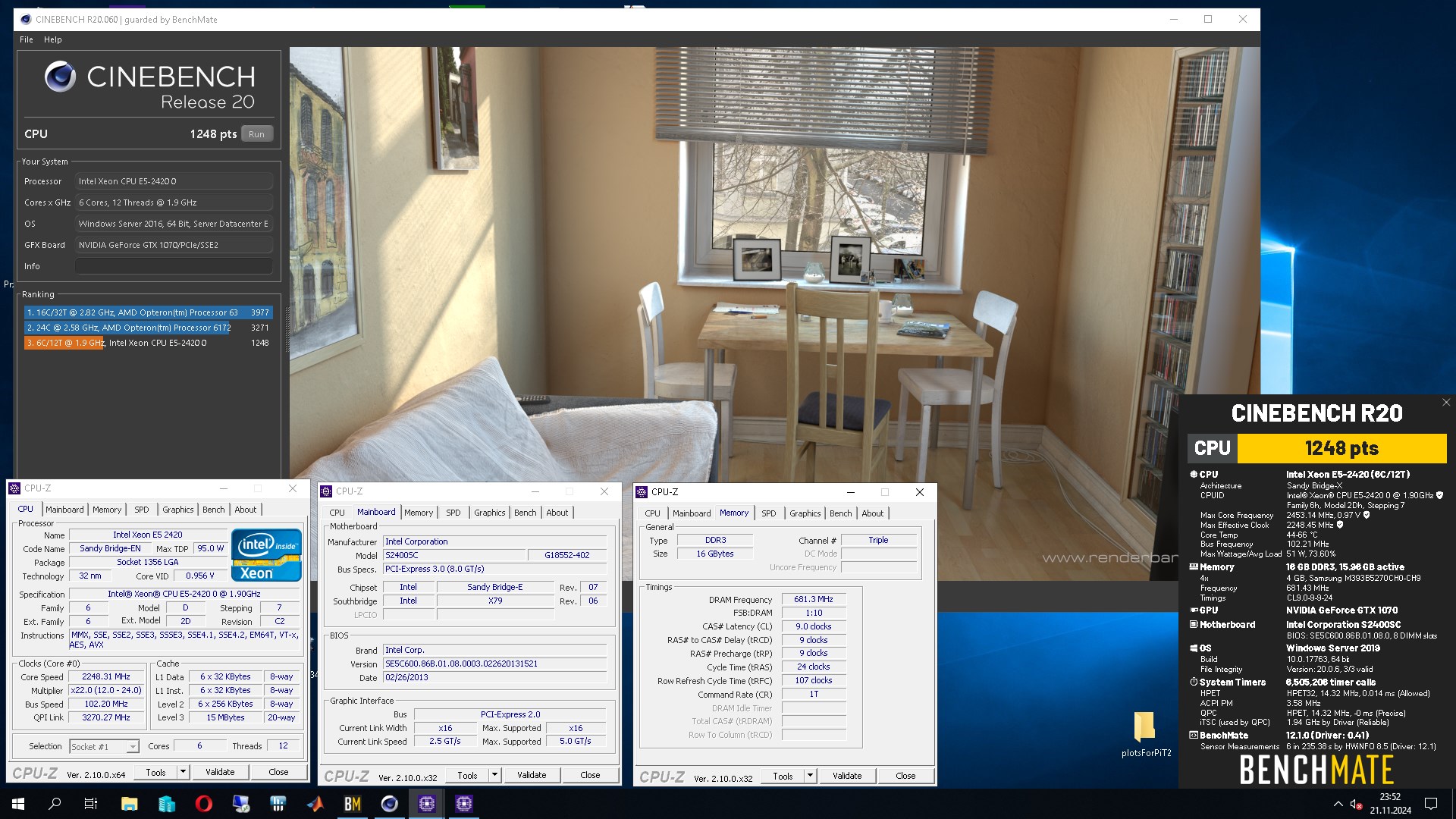Image resolution: width=1456 pixels, height=819 pixels.
Task: Click Tools button in Memory CPU-Z window
Action: [783, 776]
